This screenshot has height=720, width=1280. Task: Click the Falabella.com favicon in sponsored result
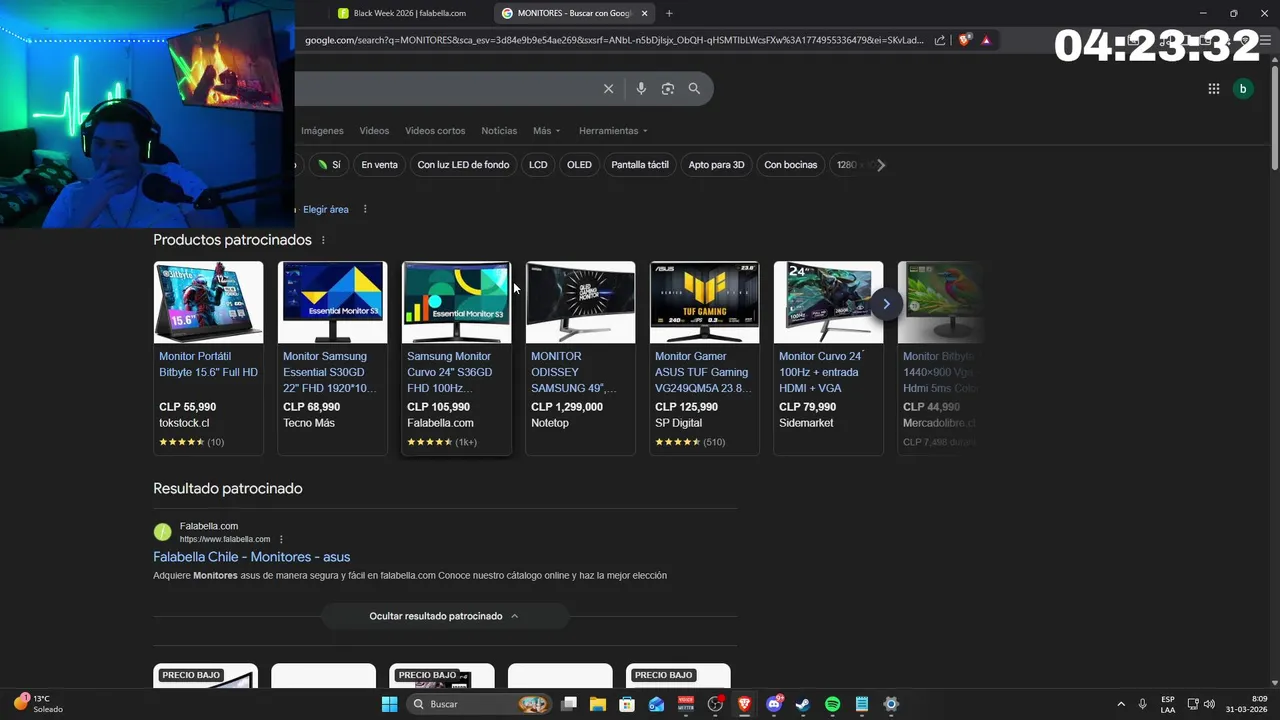coord(162,532)
